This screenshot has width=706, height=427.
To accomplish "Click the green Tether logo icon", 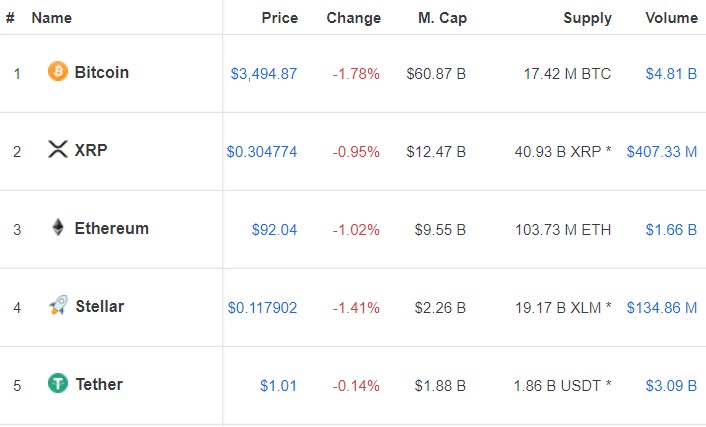I will click(x=58, y=383).
